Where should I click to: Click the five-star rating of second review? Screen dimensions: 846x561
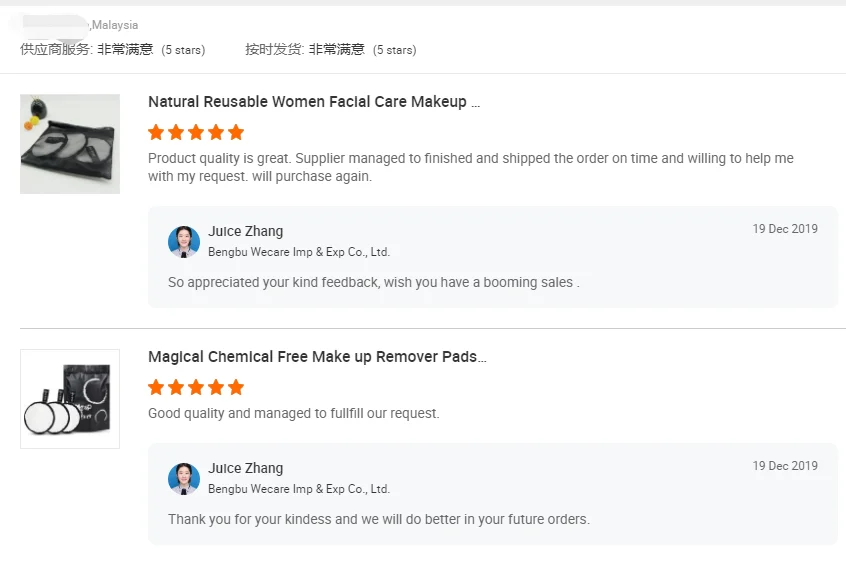pos(196,387)
